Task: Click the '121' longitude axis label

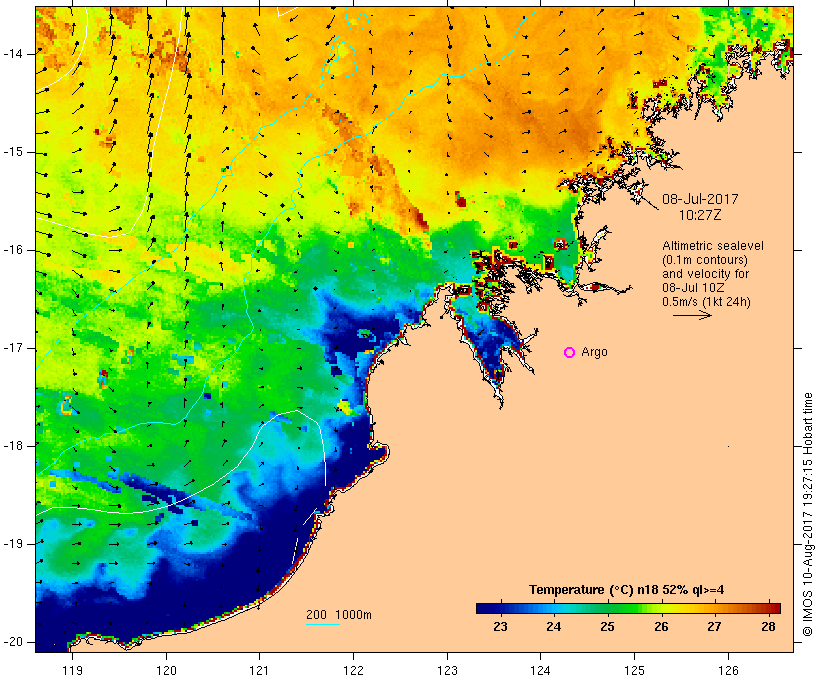Action: click(x=259, y=670)
